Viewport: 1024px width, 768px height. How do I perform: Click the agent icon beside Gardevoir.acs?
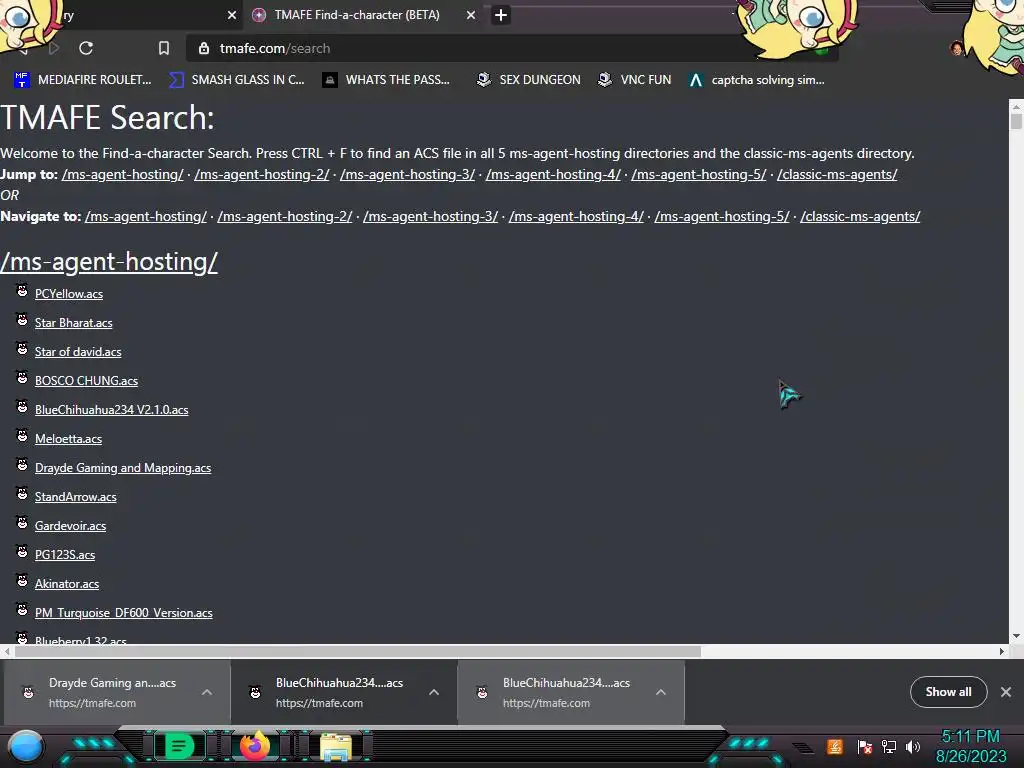tap(22, 522)
